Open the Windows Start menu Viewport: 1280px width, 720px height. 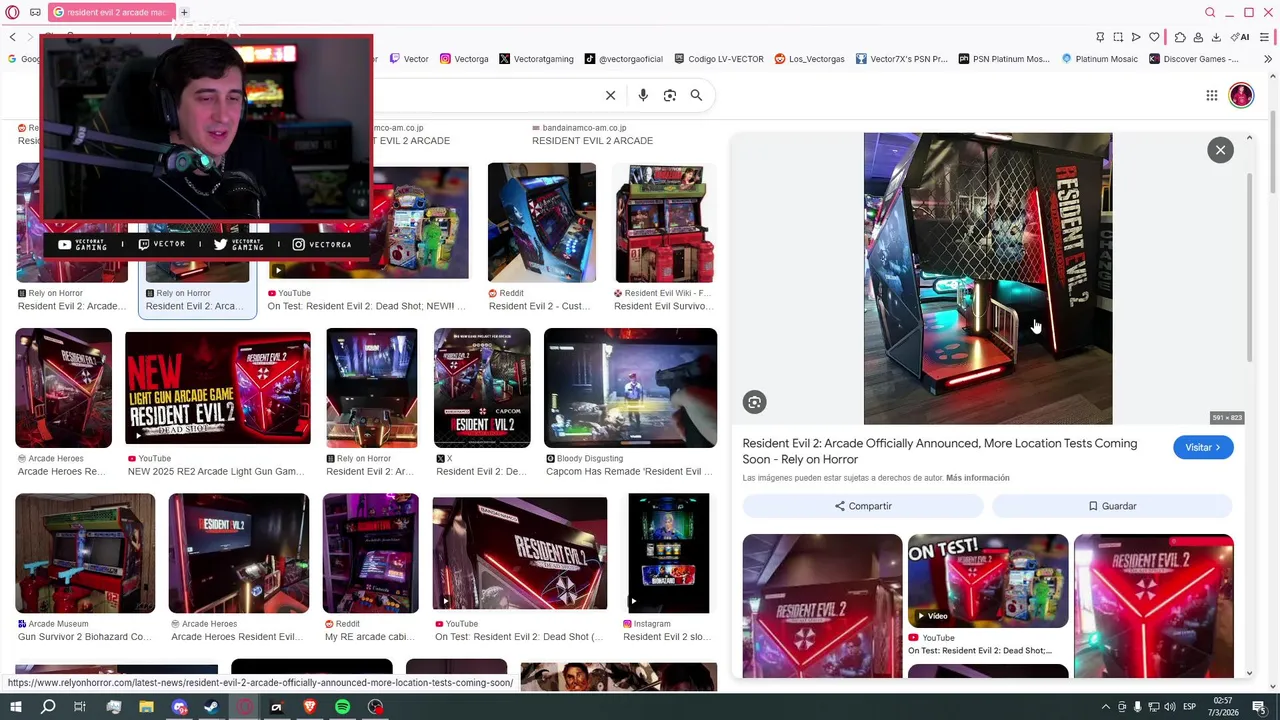(15, 707)
